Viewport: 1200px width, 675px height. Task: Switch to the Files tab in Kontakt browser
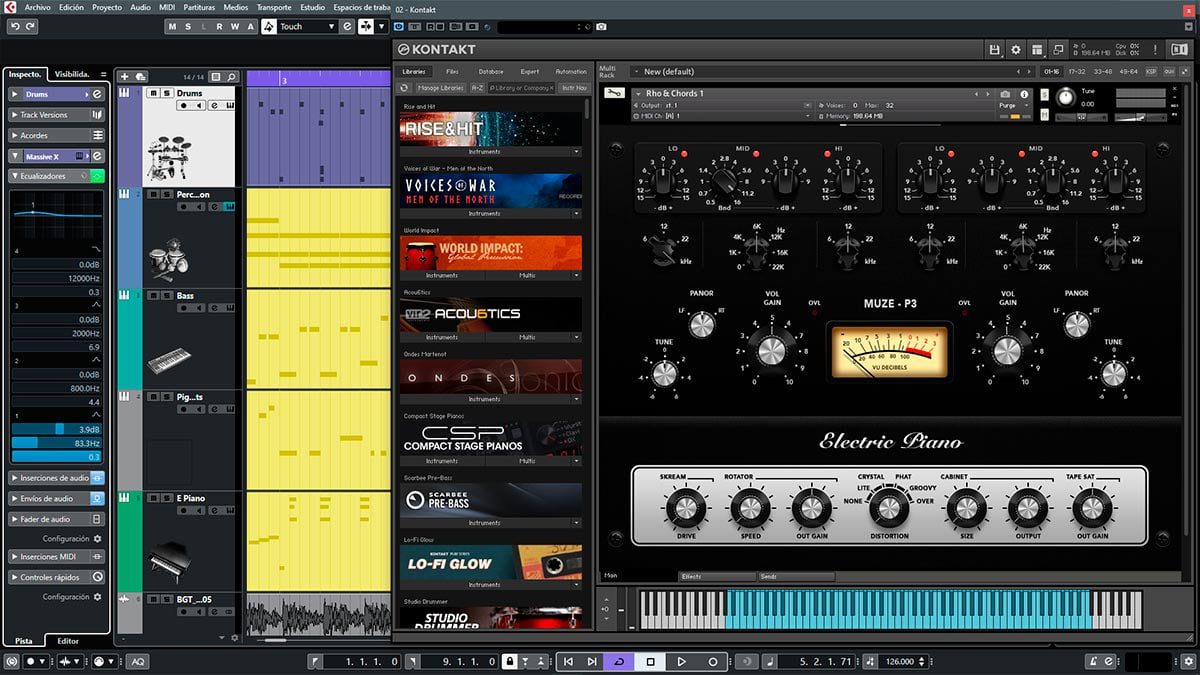pos(452,72)
